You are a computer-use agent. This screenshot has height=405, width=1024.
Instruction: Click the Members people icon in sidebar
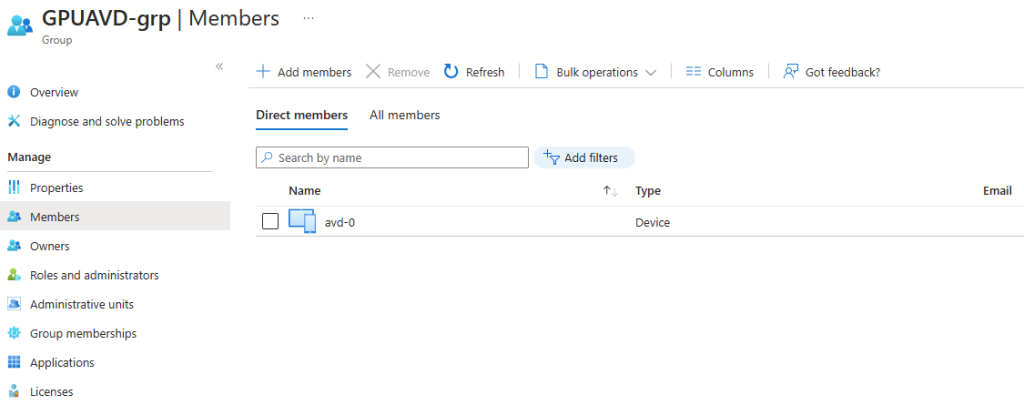point(14,217)
